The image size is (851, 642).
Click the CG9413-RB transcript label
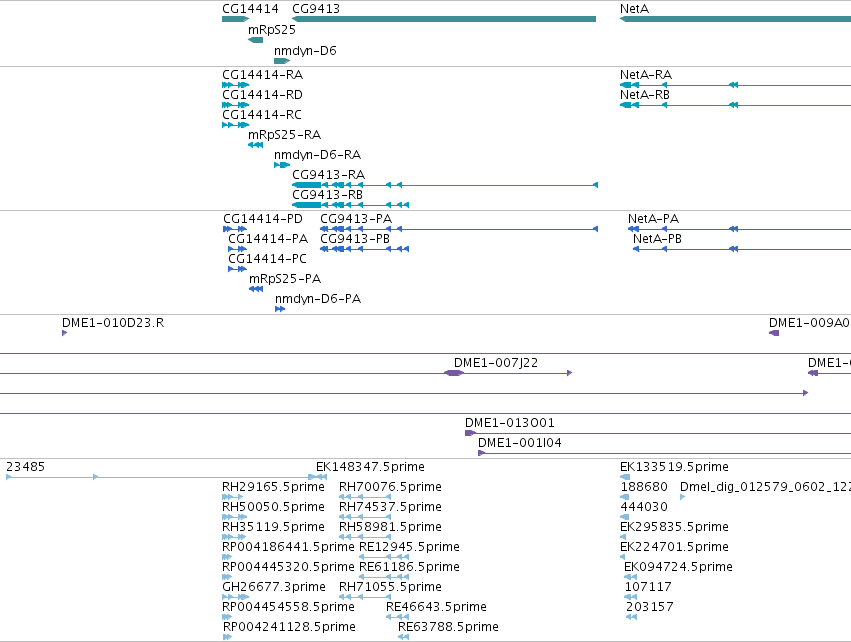327,195
